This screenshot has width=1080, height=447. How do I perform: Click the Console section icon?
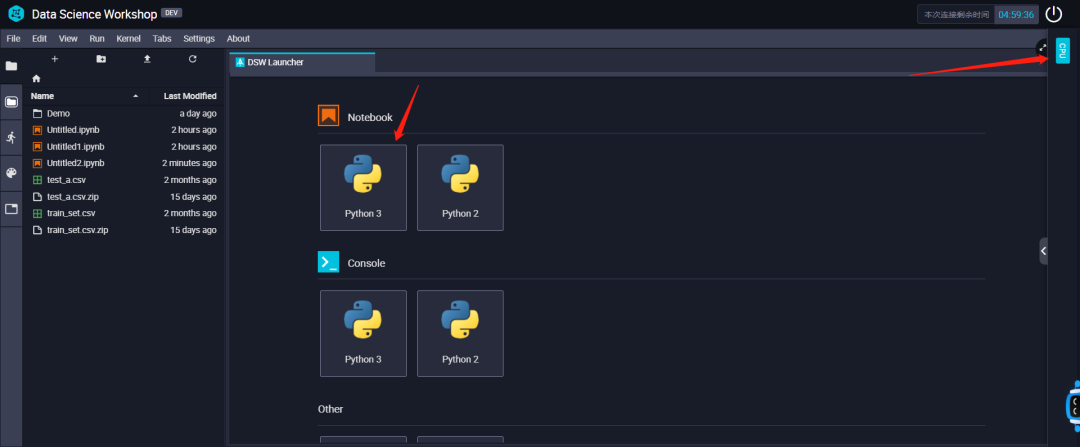[x=328, y=262]
